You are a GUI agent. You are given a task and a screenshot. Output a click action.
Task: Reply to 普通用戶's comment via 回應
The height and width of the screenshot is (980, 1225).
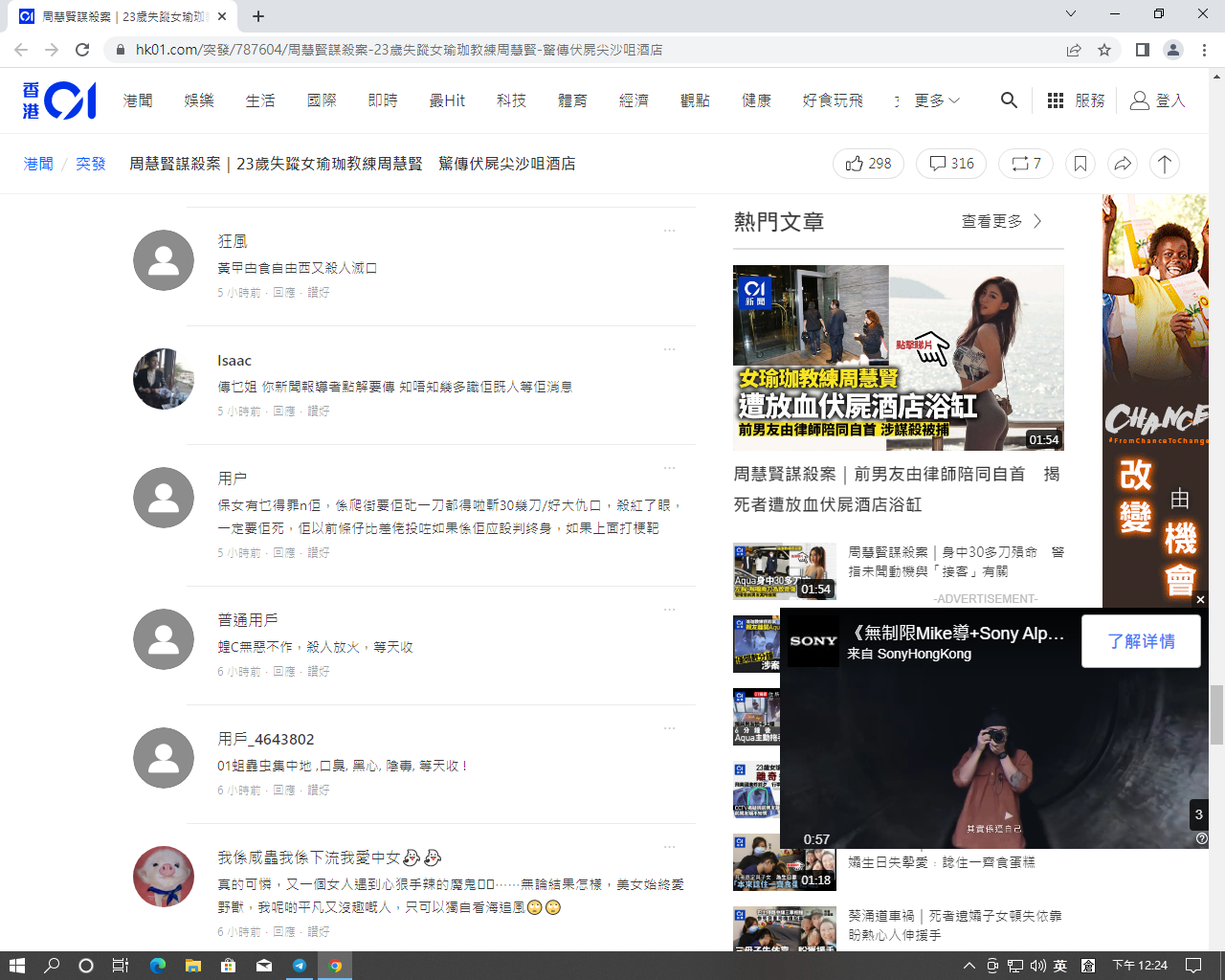[x=284, y=672]
